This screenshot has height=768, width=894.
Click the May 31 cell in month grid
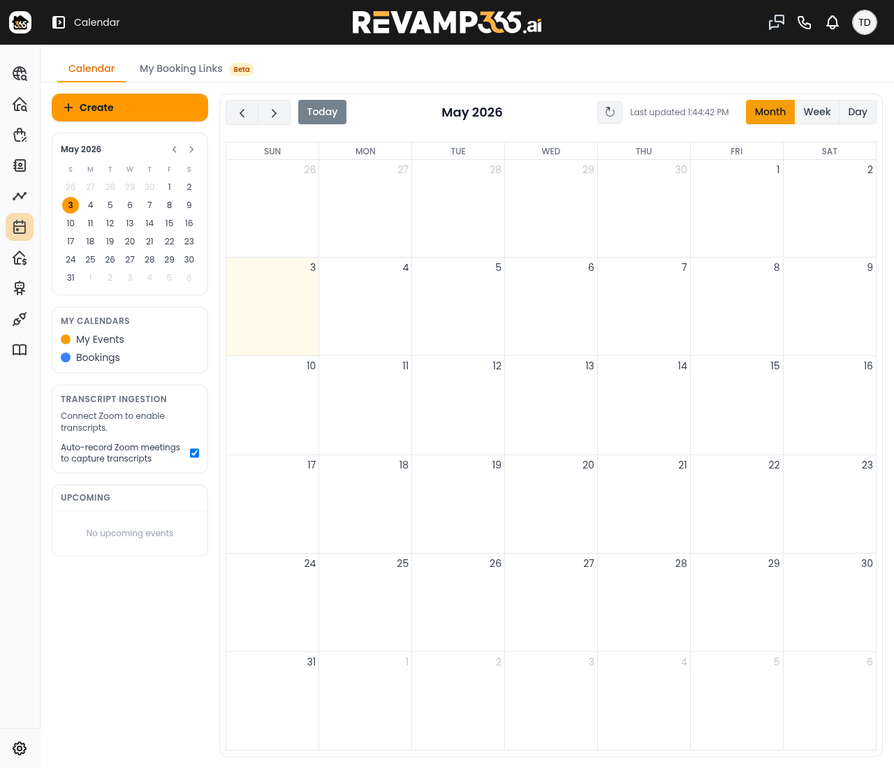(x=273, y=701)
